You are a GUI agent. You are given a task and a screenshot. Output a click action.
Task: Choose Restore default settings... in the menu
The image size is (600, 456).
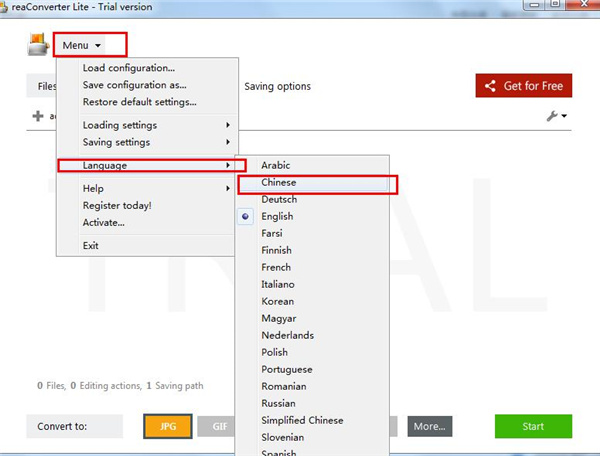point(139,101)
